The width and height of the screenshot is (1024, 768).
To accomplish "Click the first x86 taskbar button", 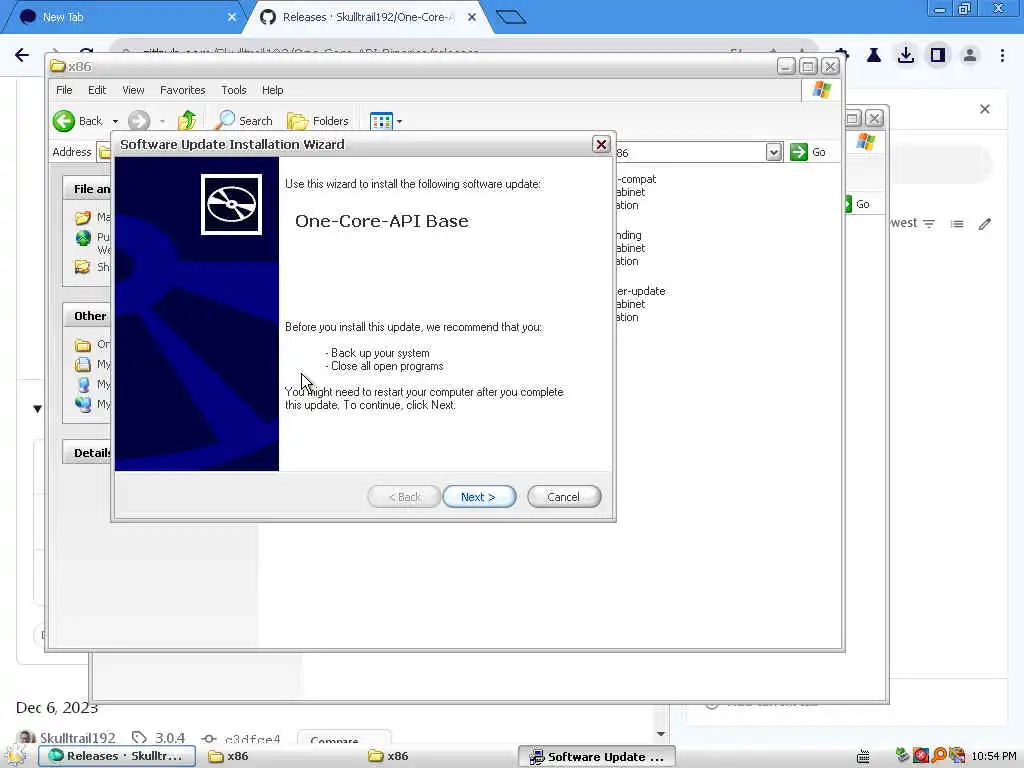I will (x=228, y=756).
